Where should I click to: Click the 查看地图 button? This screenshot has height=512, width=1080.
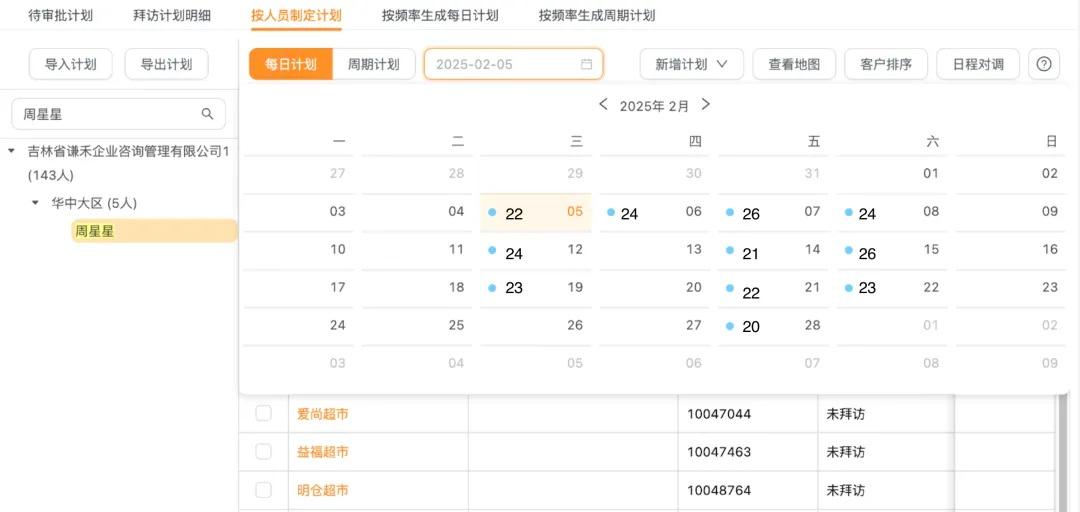tap(794, 64)
